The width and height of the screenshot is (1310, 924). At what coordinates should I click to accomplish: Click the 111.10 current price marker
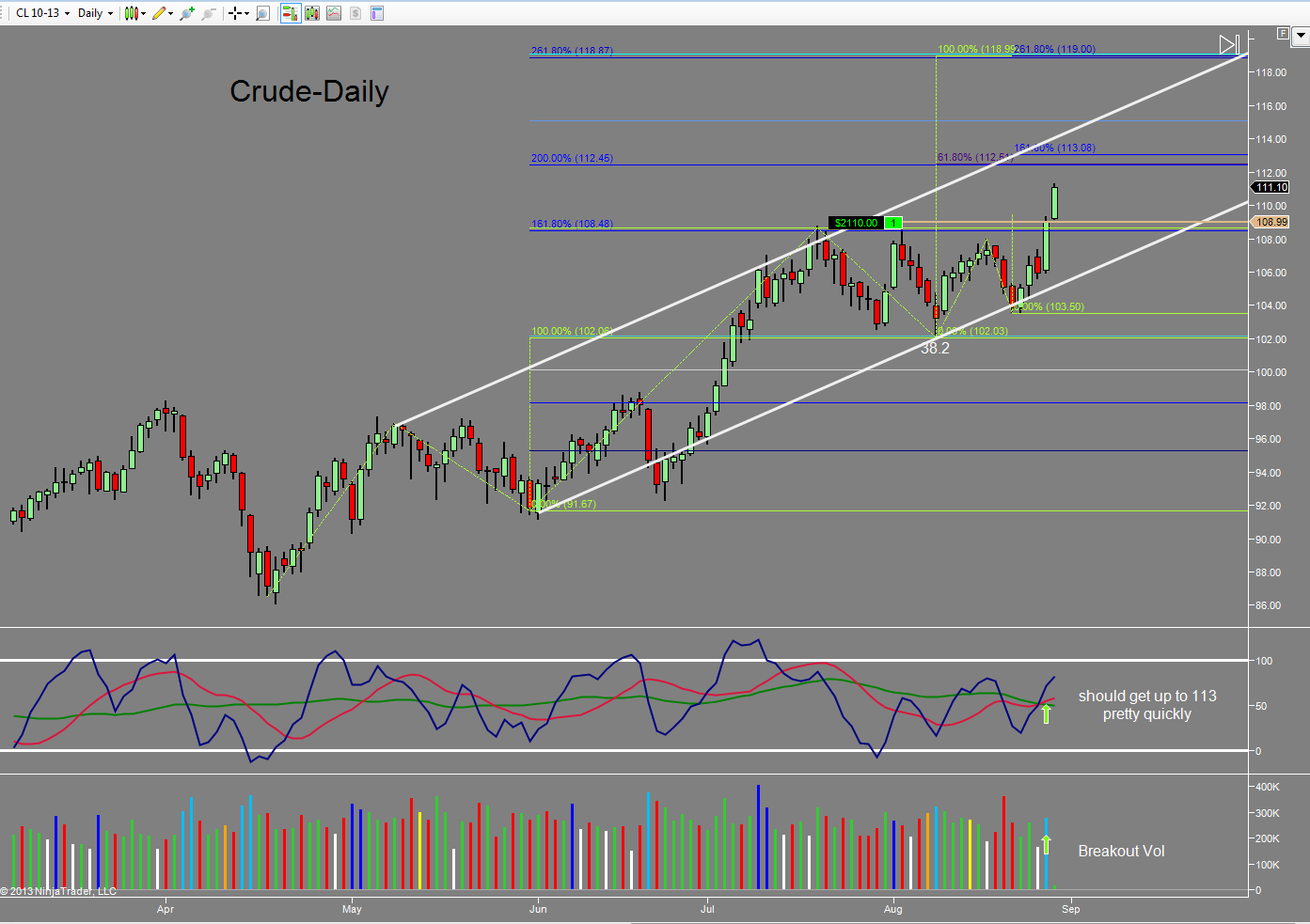point(1271,187)
